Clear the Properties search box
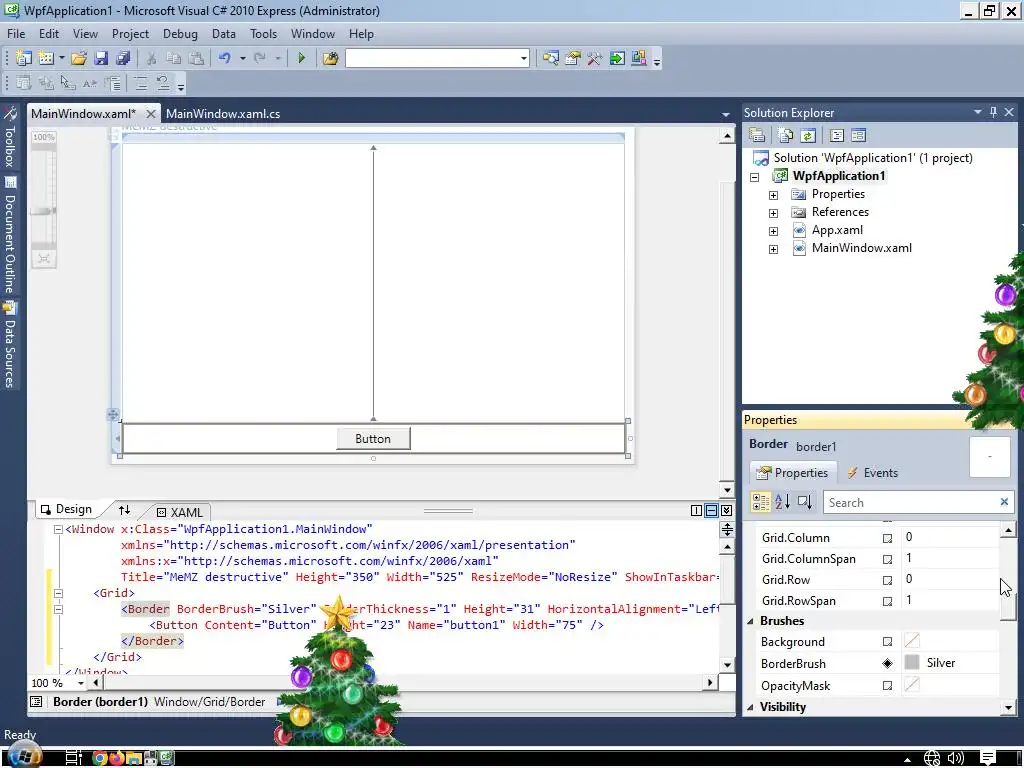 pyautogui.click(x=1004, y=502)
